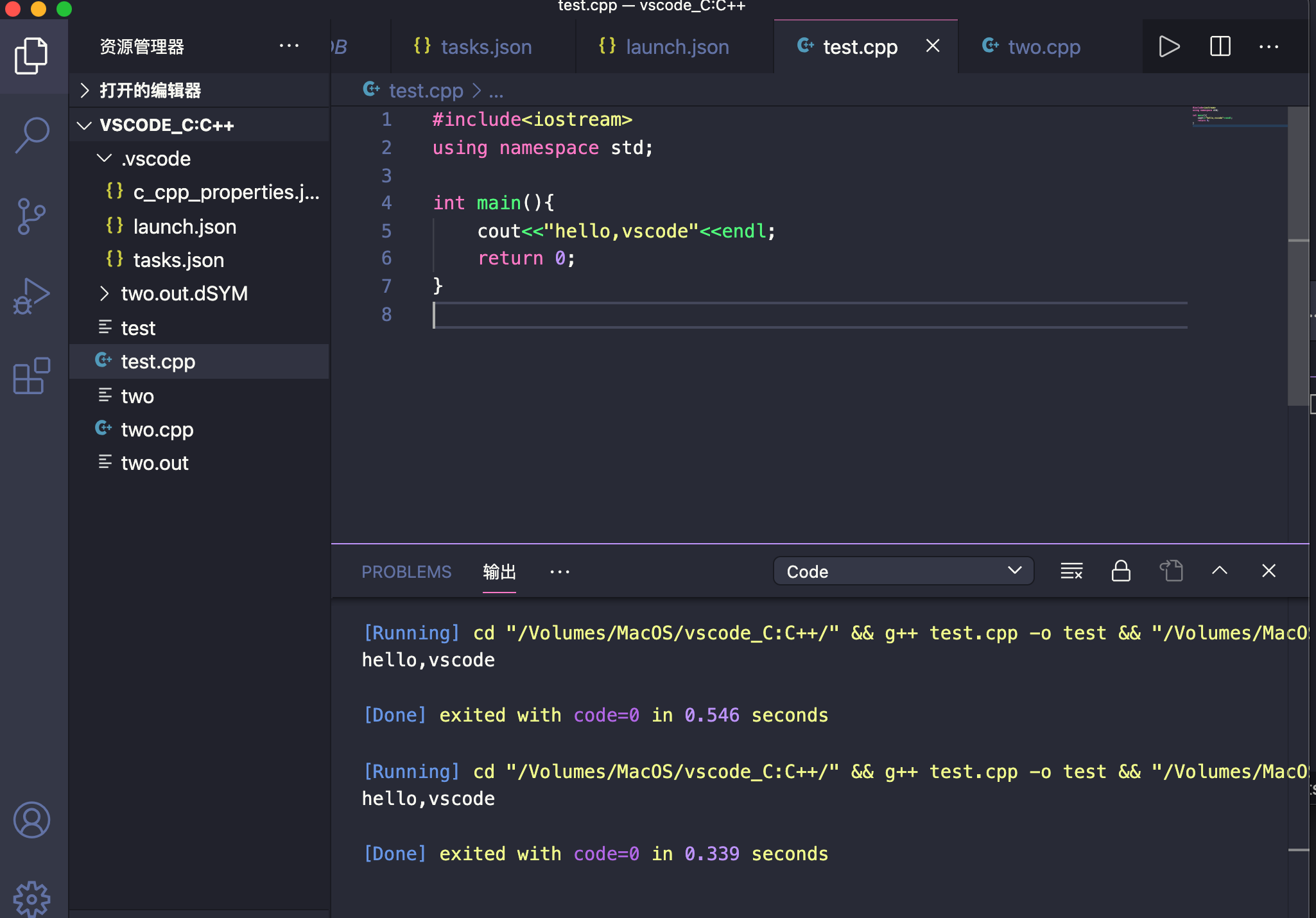
Task: Maximize the bottom panel with the chevron
Action: click(x=1219, y=571)
